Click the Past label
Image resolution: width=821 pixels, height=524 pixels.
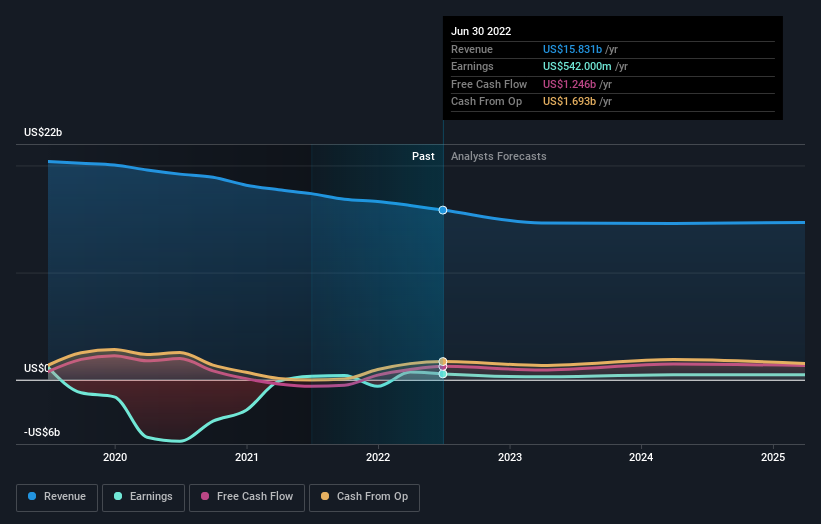[x=423, y=157]
